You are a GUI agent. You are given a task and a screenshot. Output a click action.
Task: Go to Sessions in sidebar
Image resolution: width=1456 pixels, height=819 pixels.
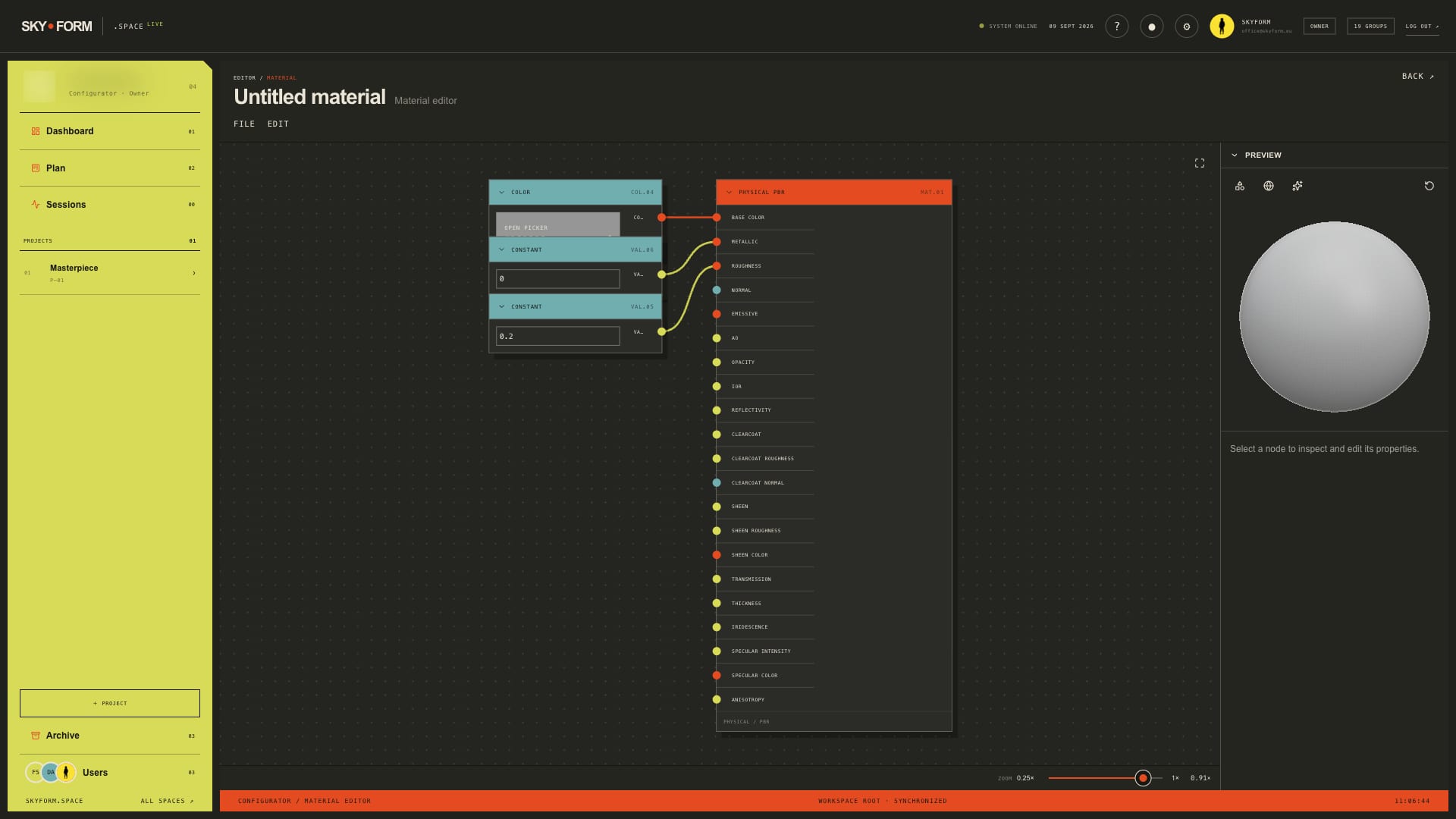[x=110, y=205]
